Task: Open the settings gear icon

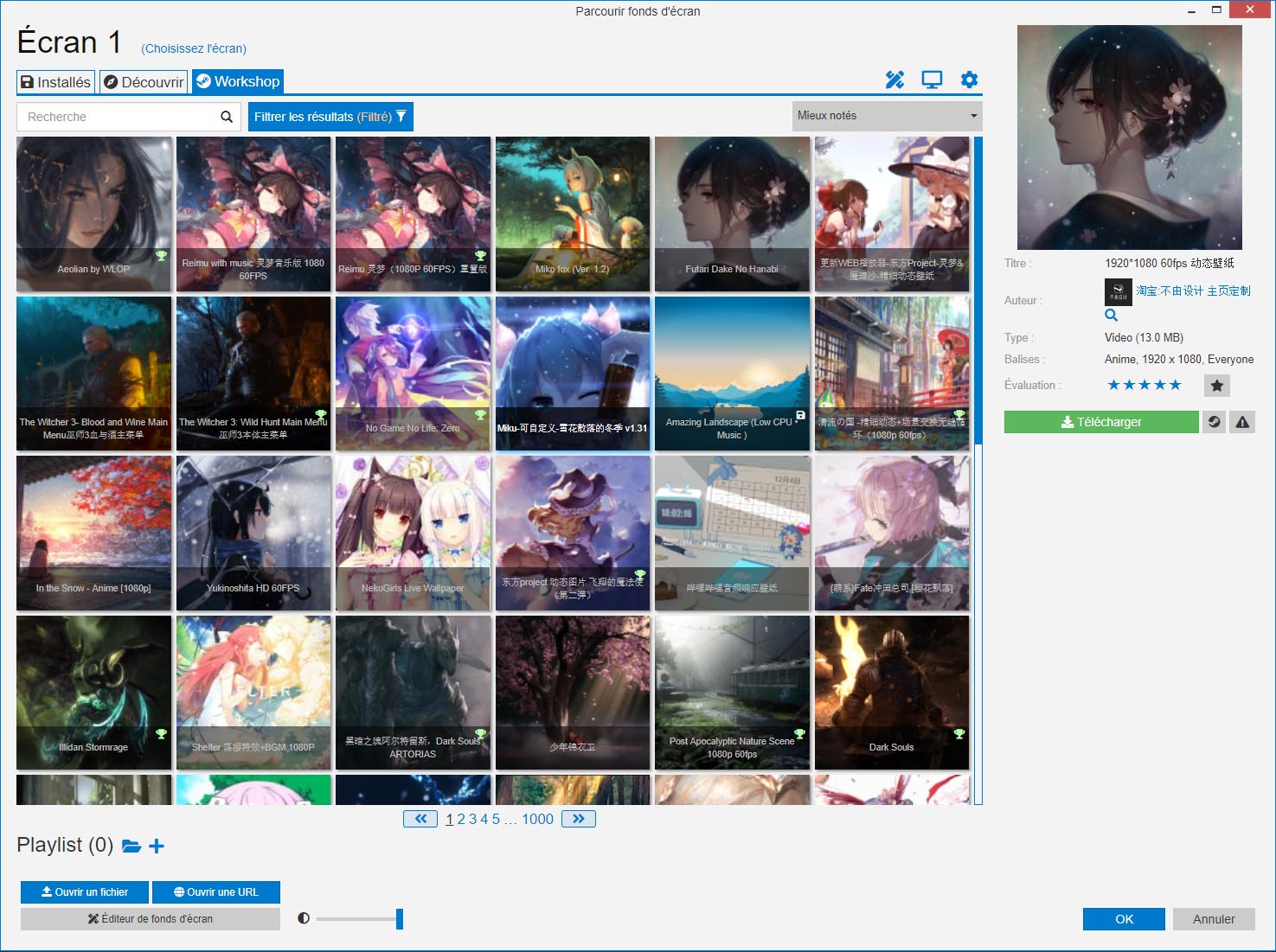Action: (x=969, y=80)
